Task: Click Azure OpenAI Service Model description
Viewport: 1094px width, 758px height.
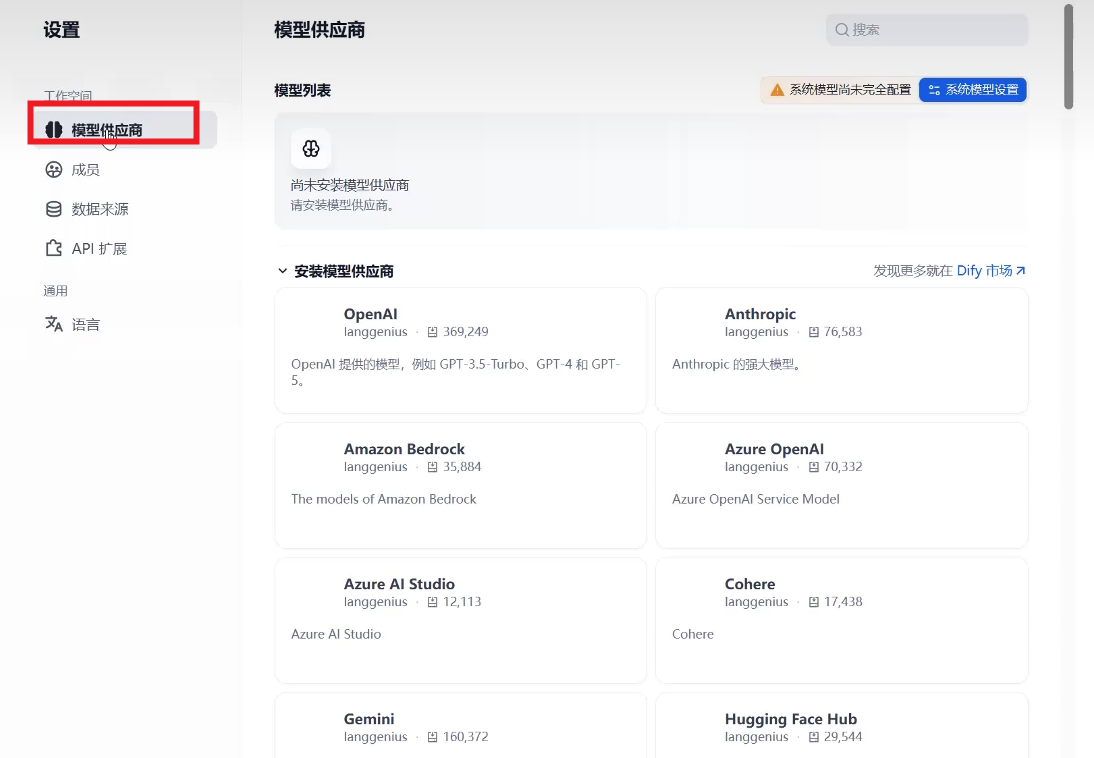Action: click(756, 499)
